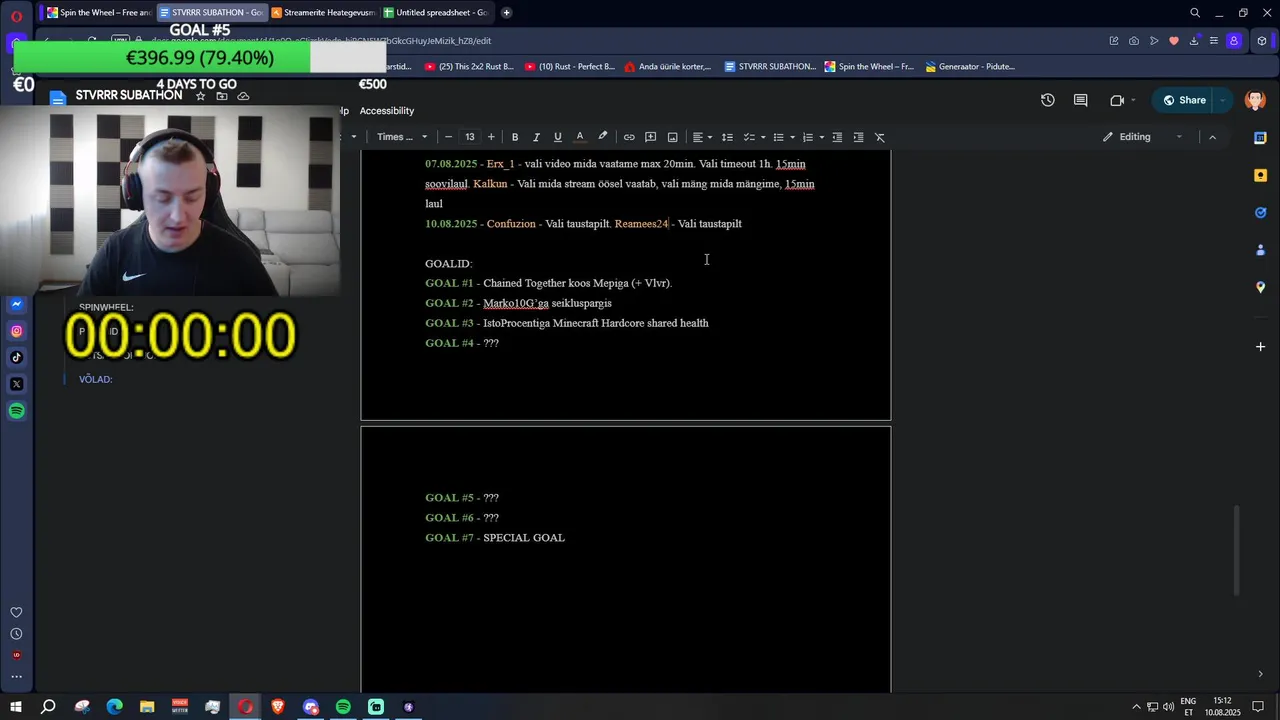Open TikTok in the Opera sidebar
This screenshot has width=1280, height=720.
click(x=16, y=357)
